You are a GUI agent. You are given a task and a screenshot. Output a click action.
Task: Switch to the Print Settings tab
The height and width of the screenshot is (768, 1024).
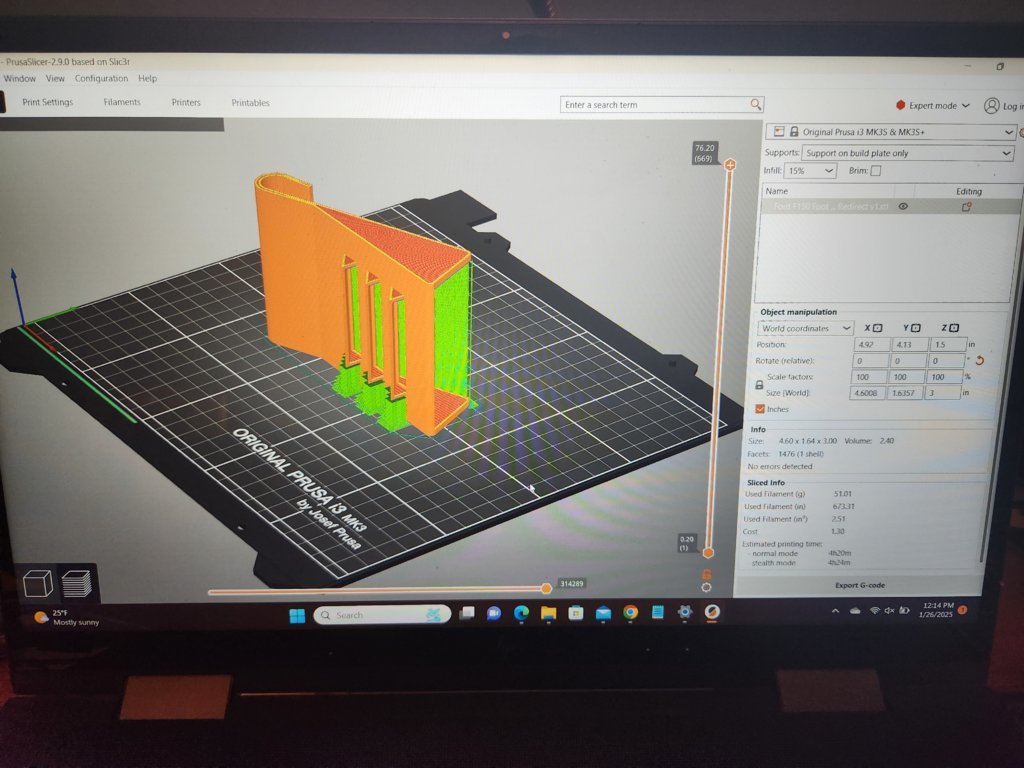coord(48,102)
